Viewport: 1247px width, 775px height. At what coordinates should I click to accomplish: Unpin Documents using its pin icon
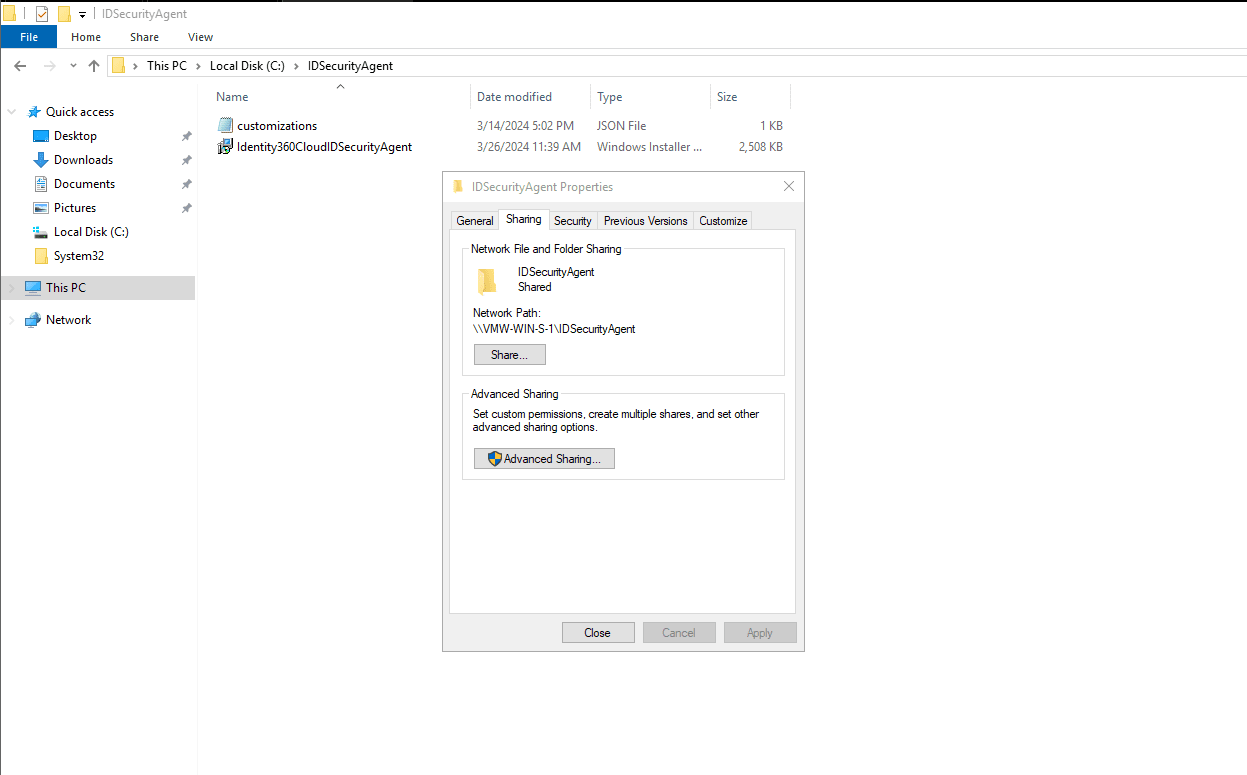186,184
